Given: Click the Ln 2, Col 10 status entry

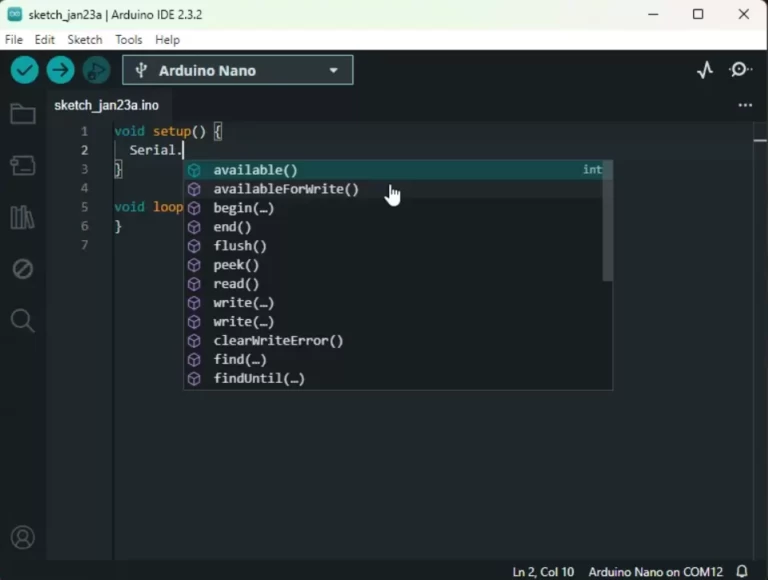Looking at the screenshot, I should pos(543,572).
